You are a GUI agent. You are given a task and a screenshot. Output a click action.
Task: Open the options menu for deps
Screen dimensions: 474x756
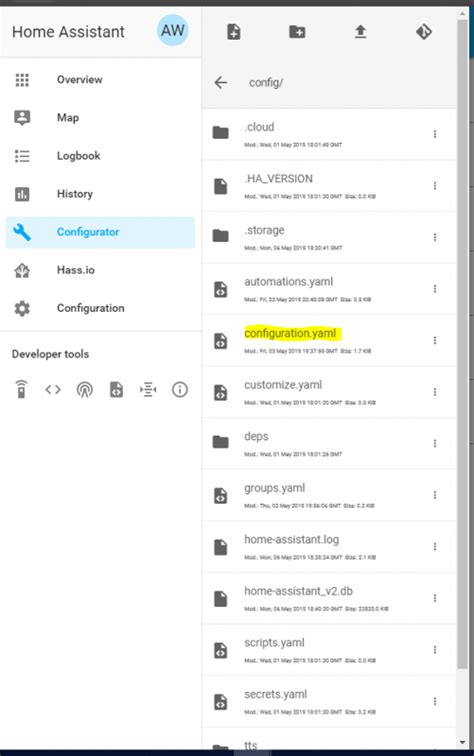point(435,444)
